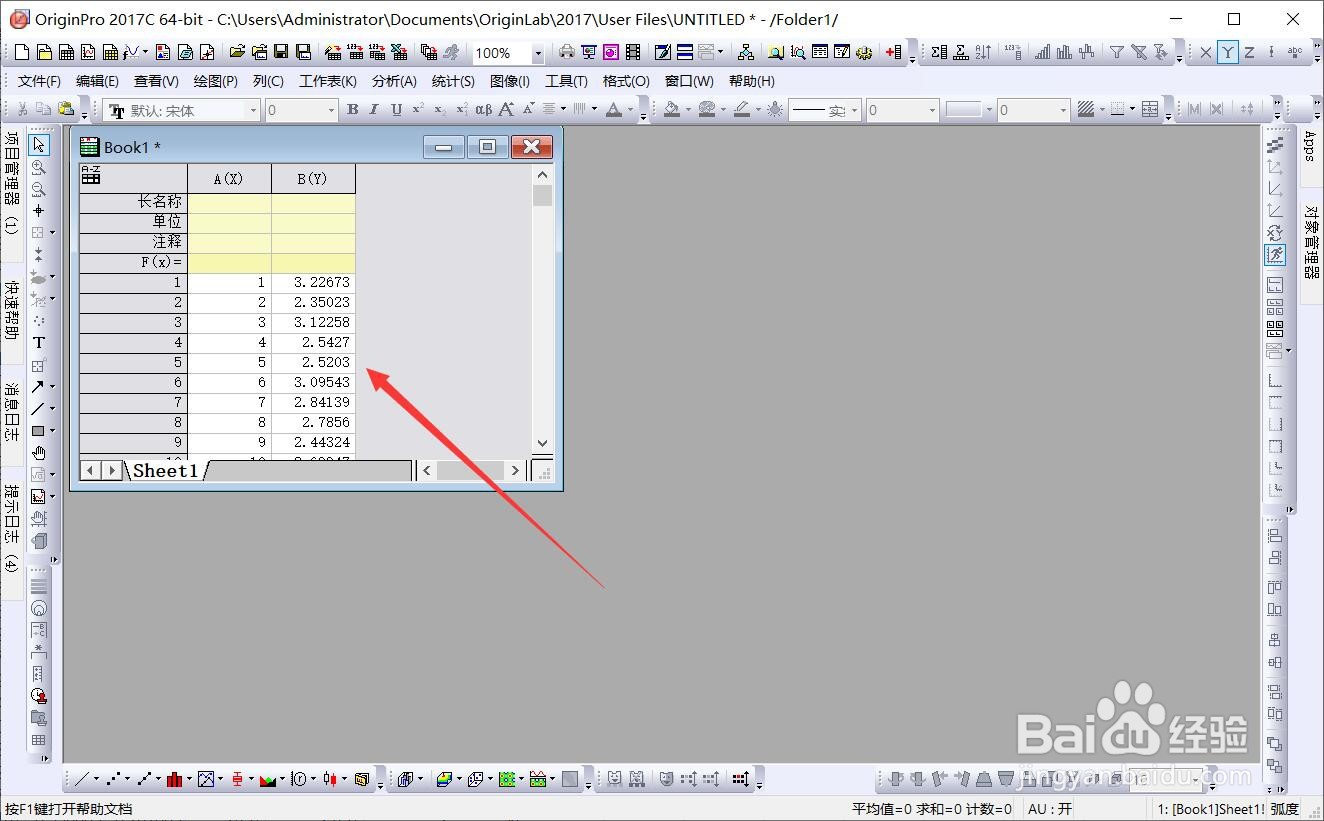Click the Line plot icon in the bottom toolbar
1324x821 pixels.
coord(82,779)
